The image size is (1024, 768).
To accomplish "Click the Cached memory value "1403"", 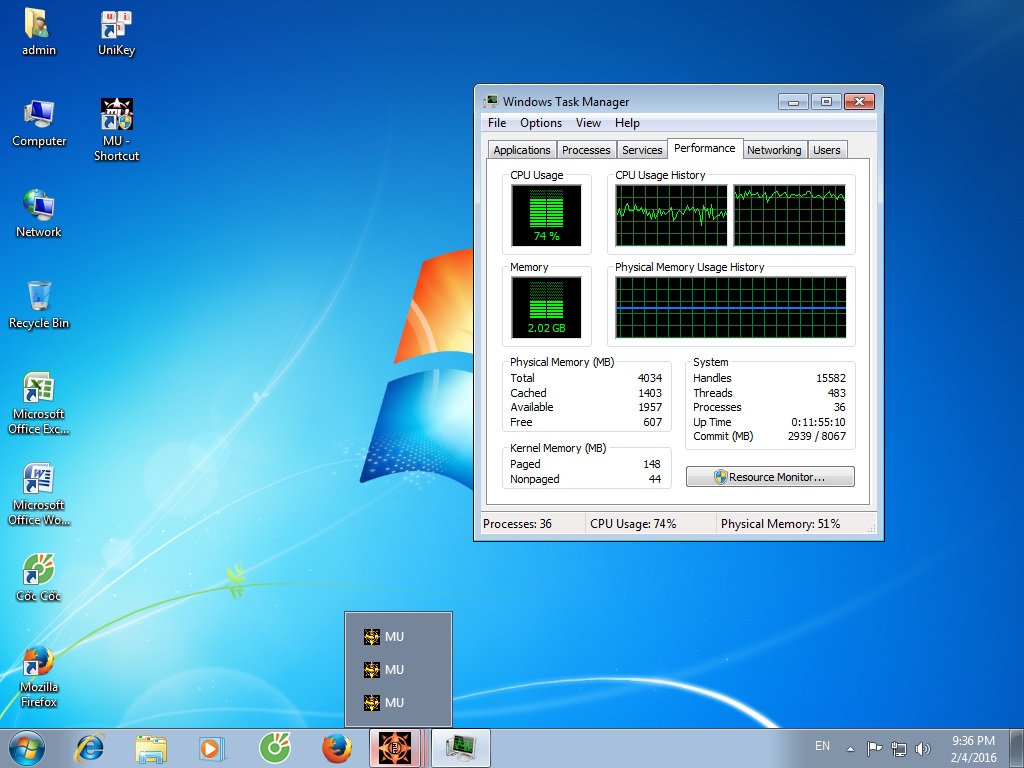I will point(650,393).
